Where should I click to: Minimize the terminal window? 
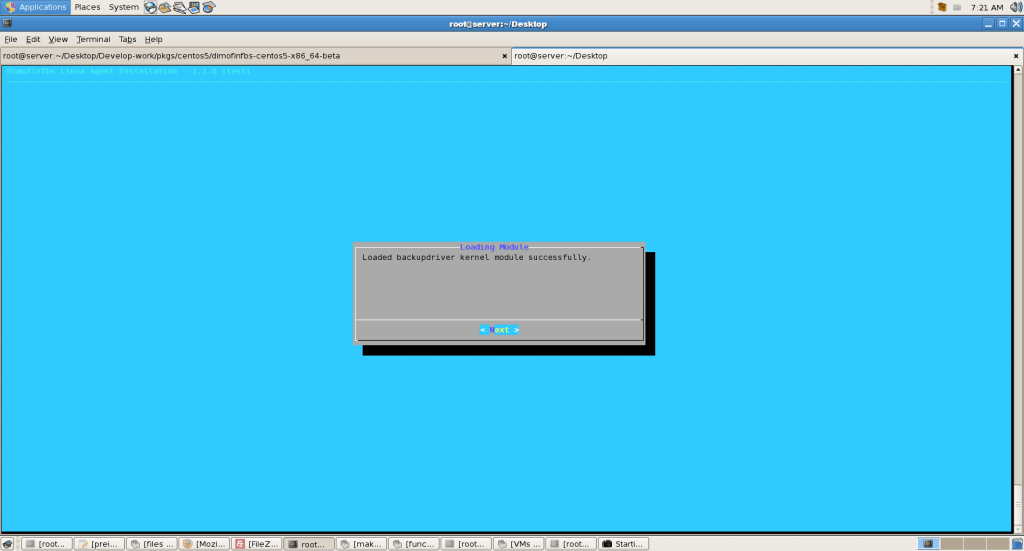coord(988,24)
